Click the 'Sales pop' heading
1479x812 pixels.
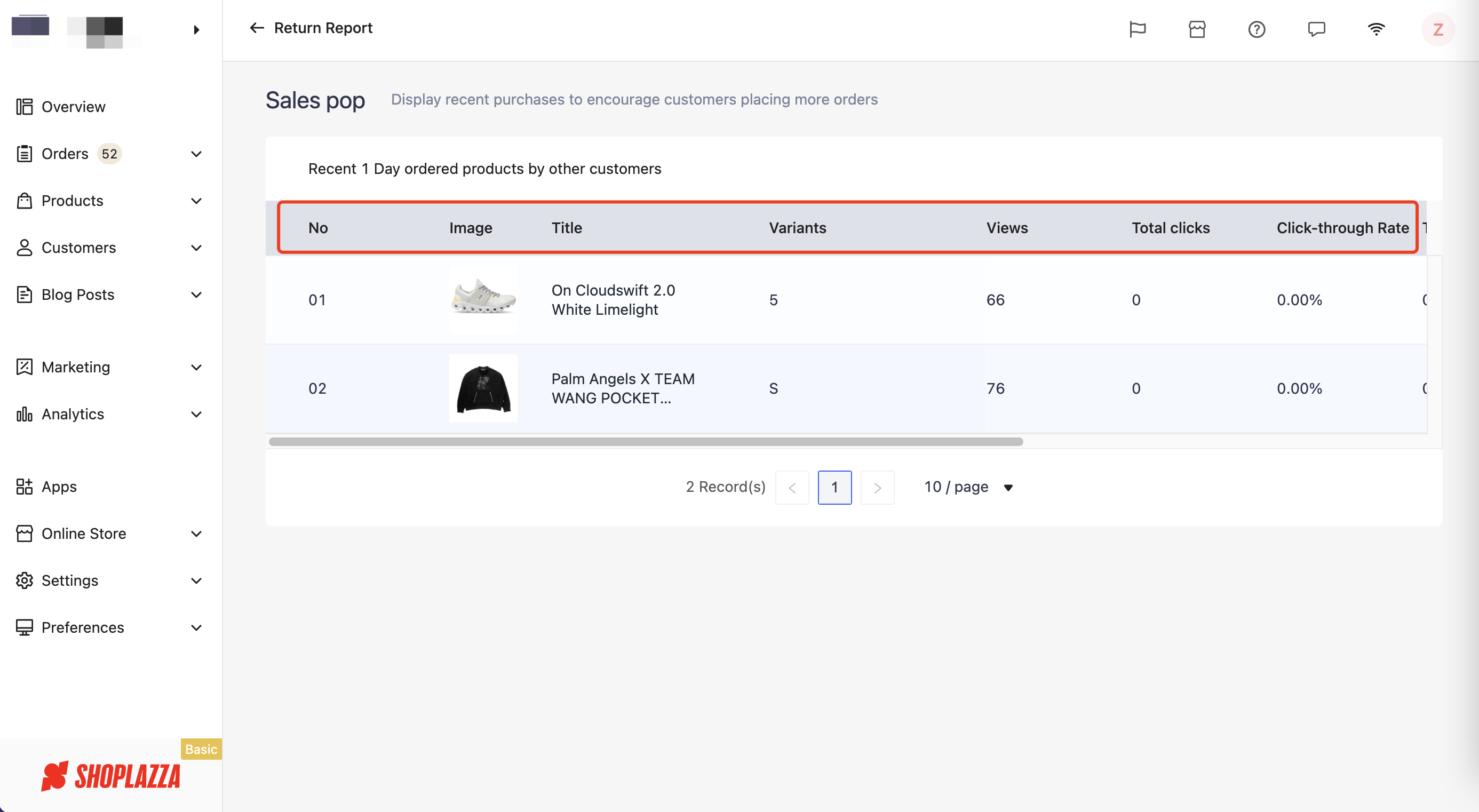[x=315, y=100]
